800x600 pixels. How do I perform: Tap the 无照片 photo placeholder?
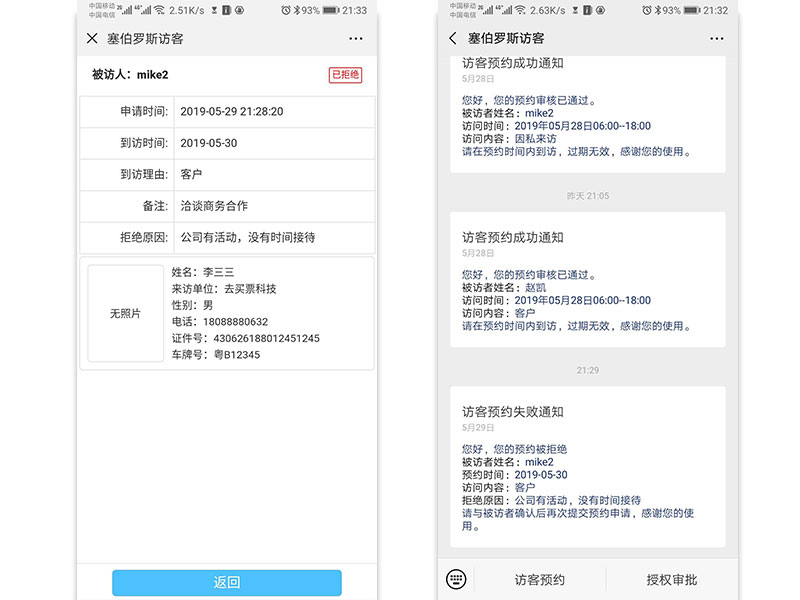pyautogui.click(x=125, y=312)
